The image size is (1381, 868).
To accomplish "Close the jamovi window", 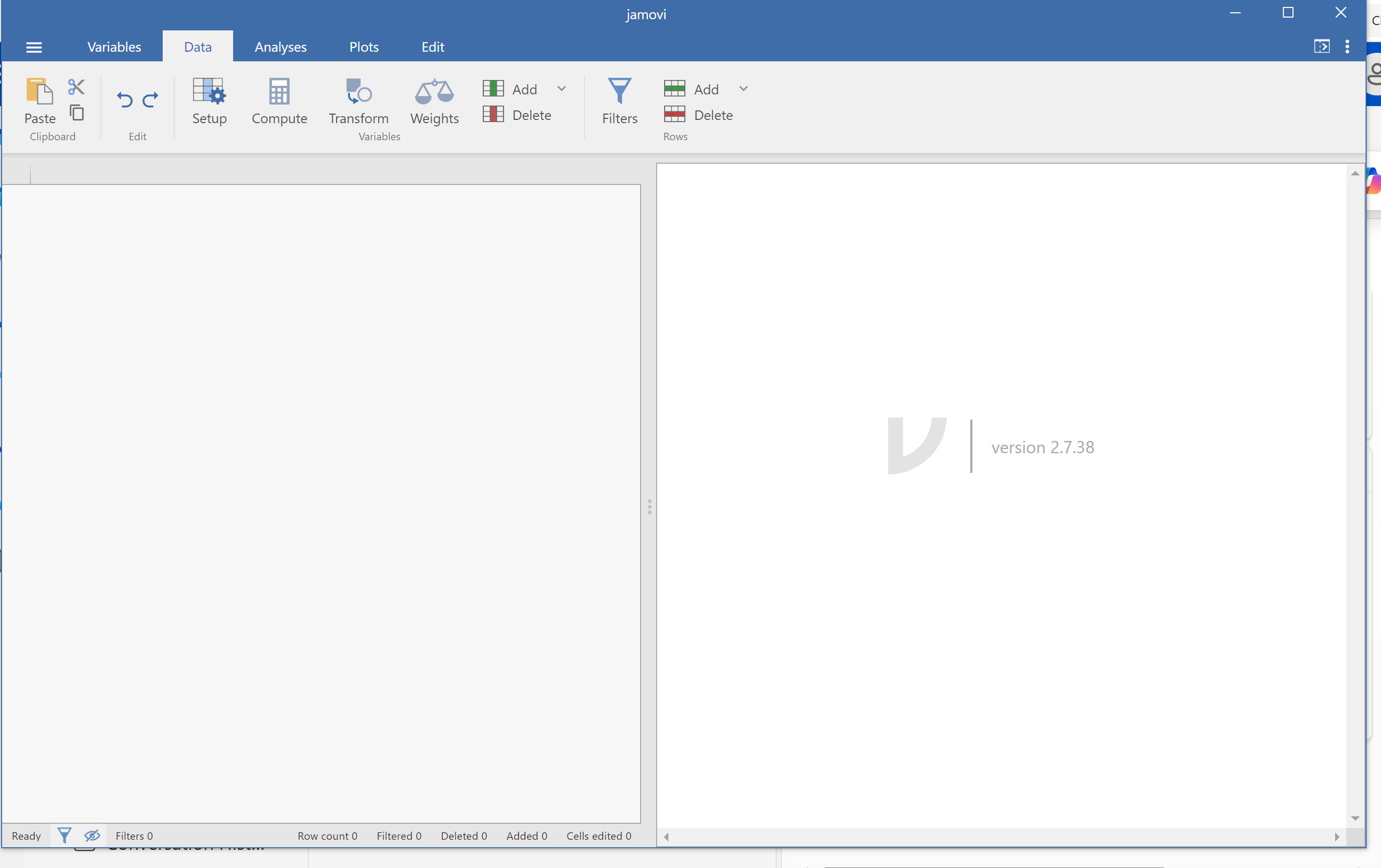I will click(x=1340, y=13).
